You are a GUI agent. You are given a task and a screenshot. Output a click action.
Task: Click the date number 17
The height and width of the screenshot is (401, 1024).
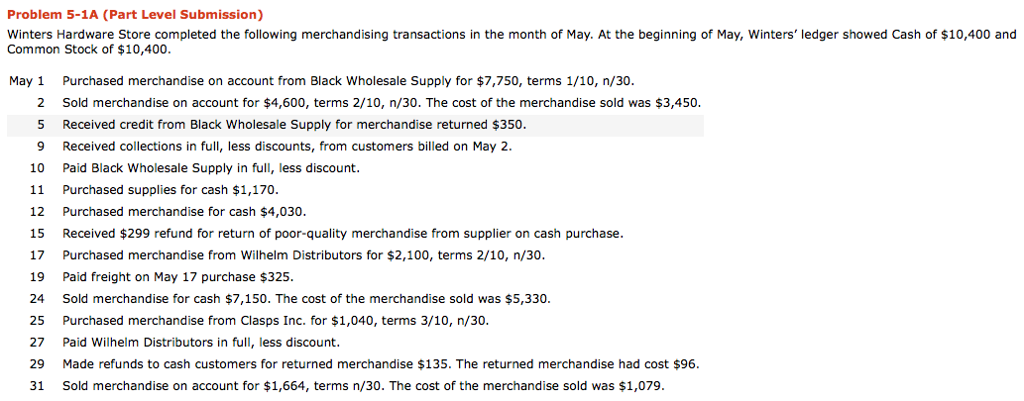click(37, 255)
